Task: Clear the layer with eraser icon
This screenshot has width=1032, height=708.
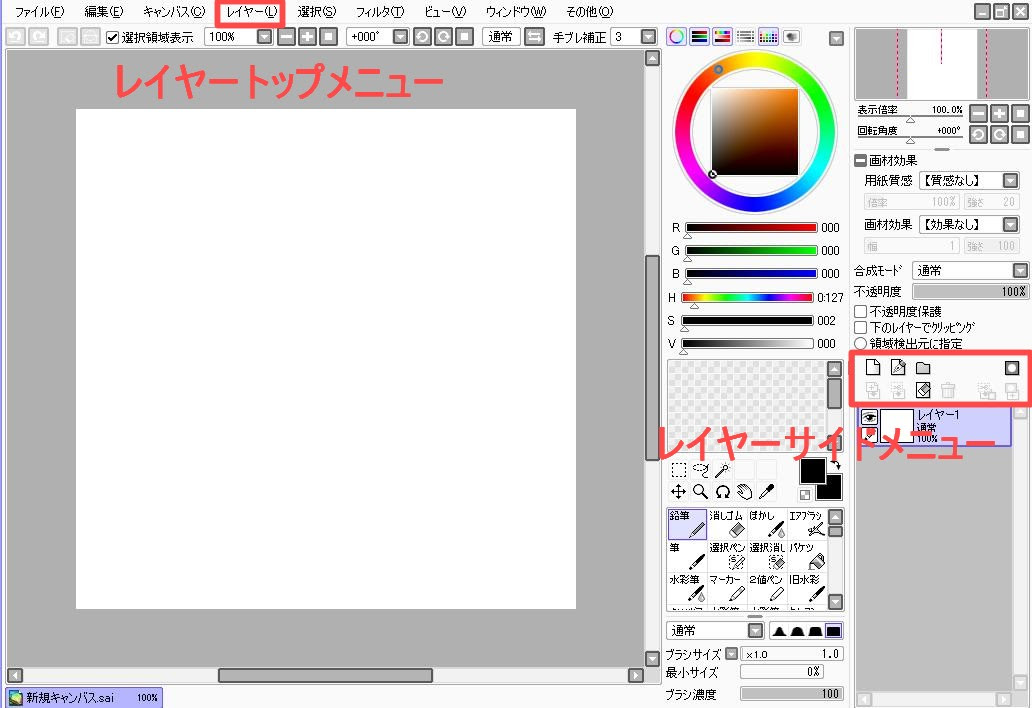Action: (x=923, y=390)
